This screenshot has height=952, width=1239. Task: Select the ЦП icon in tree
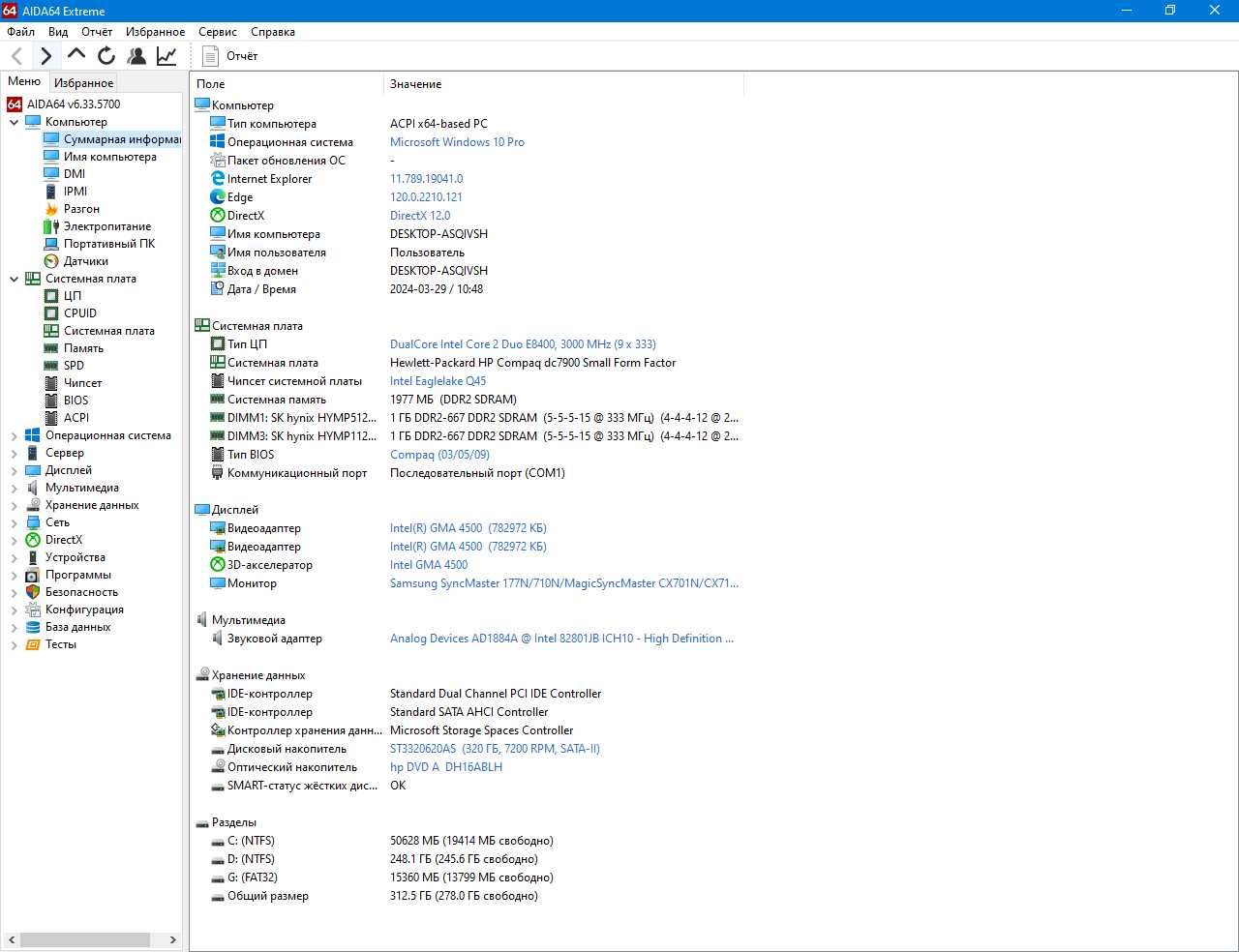[x=51, y=296]
